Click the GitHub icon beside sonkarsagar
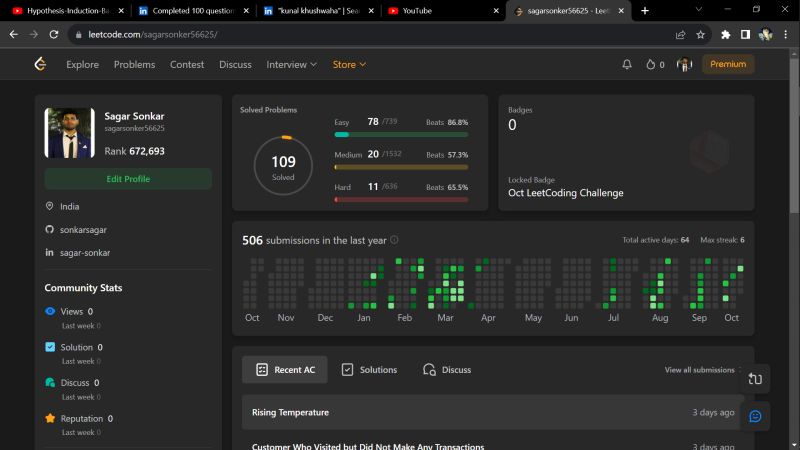 coord(49,230)
